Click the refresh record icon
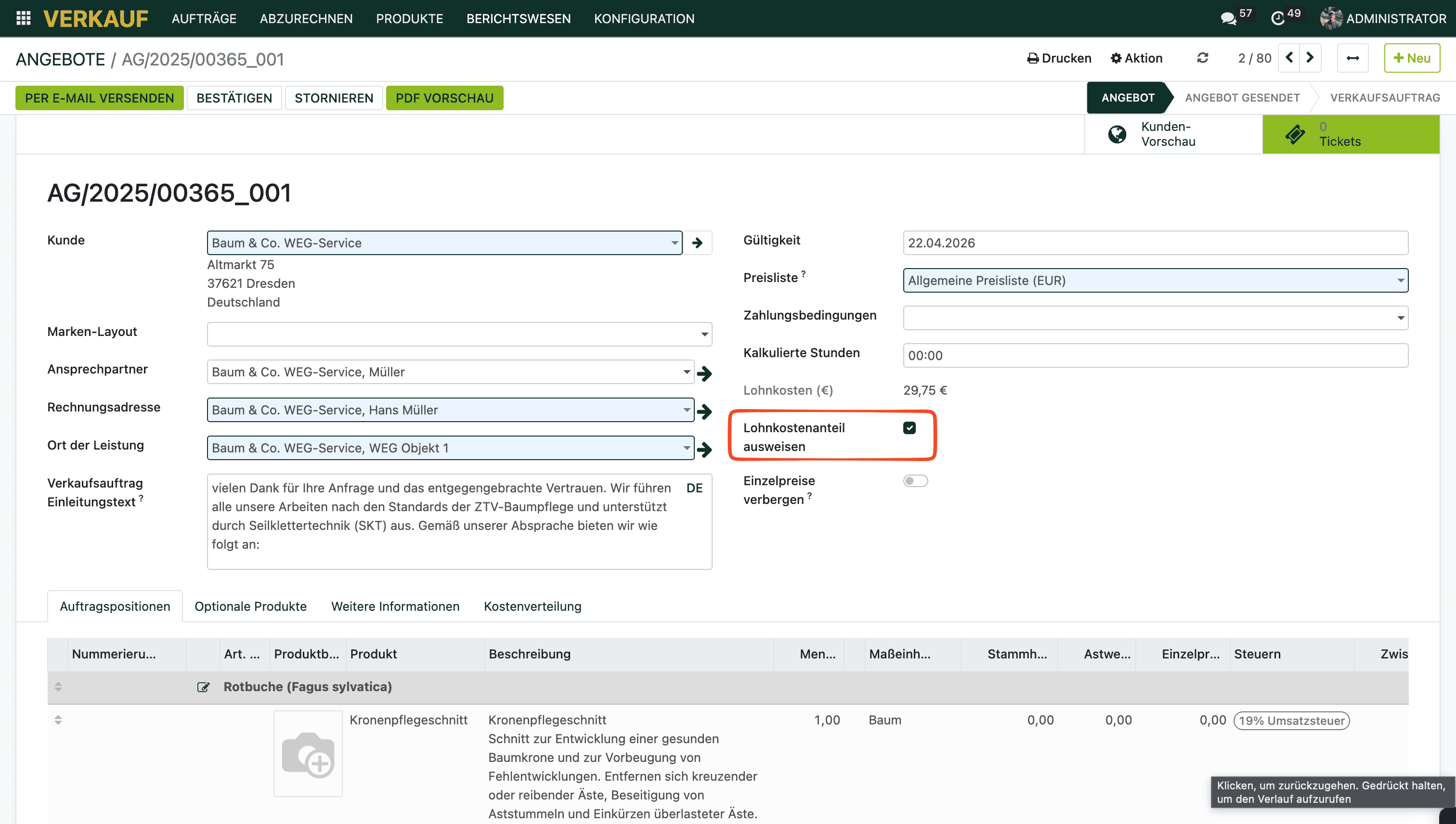 (1202, 58)
